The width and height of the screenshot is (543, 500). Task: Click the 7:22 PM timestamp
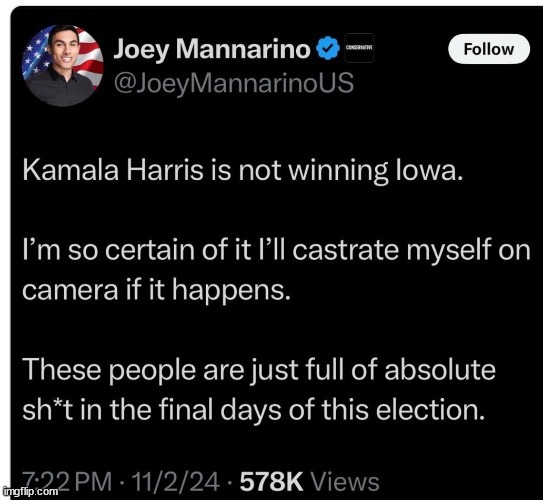[x=67, y=481]
